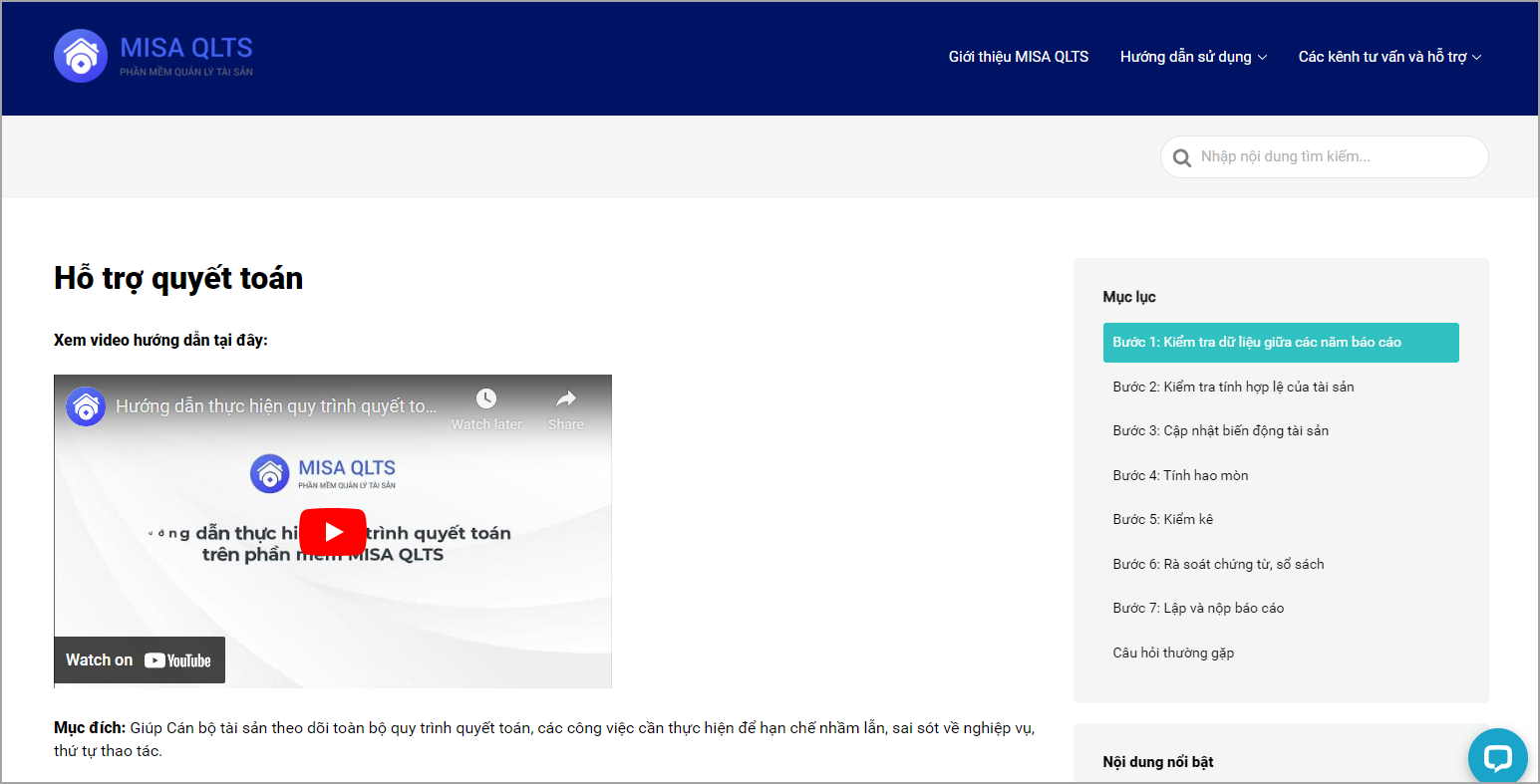The width and height of the screenshot is (1540, 784).
Task: Open the live chat bubble icon
Action: (x=1497, y=757)
